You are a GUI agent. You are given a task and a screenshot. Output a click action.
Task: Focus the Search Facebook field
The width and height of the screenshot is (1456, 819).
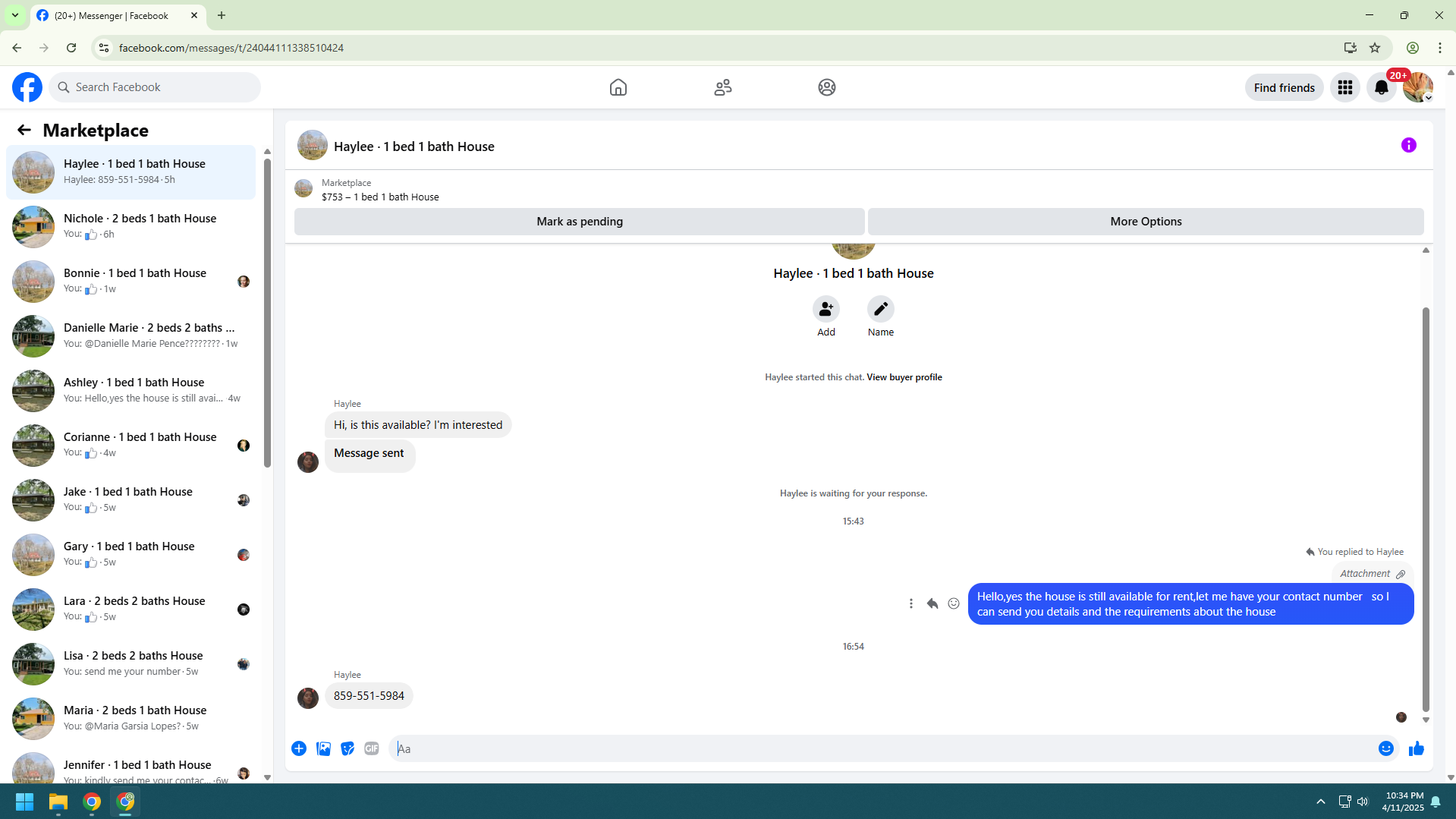click(x=155, y=87)
